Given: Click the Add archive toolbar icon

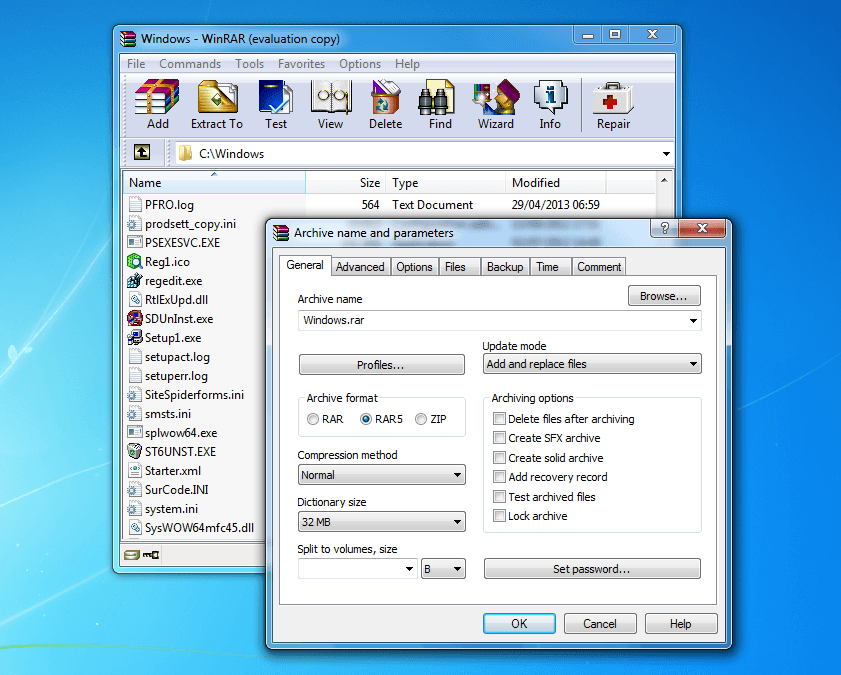Looking at the screenshot, I should pyautogui.click(x=155, y=100).
